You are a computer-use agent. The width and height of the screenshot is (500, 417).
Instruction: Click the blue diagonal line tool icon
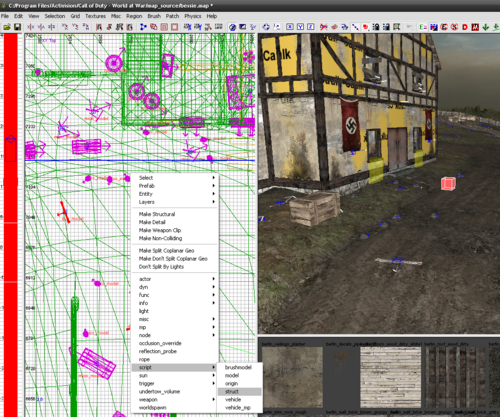pyautogui.click(x=355, y=27)
